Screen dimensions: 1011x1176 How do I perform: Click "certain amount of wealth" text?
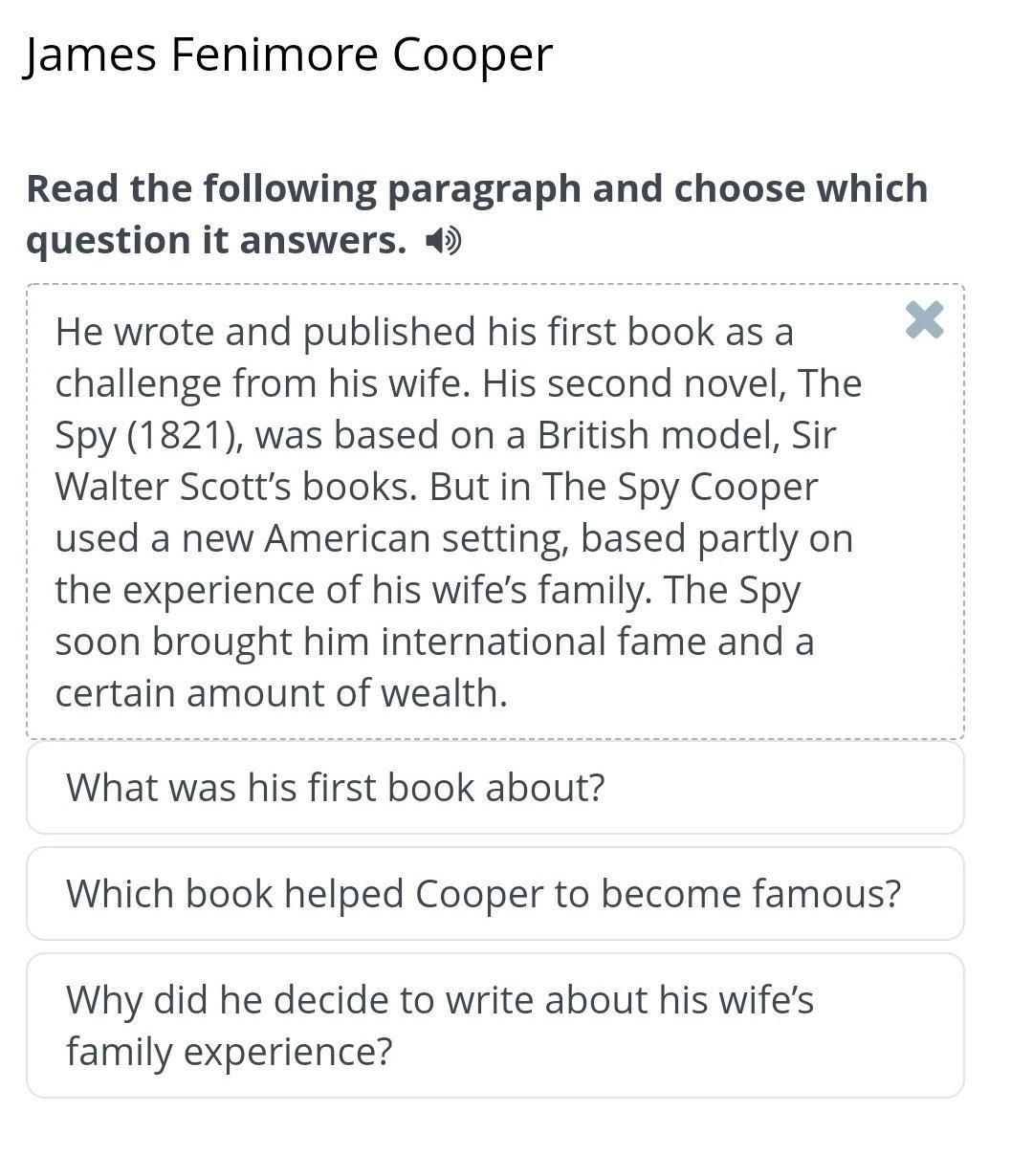coord(280,693)
